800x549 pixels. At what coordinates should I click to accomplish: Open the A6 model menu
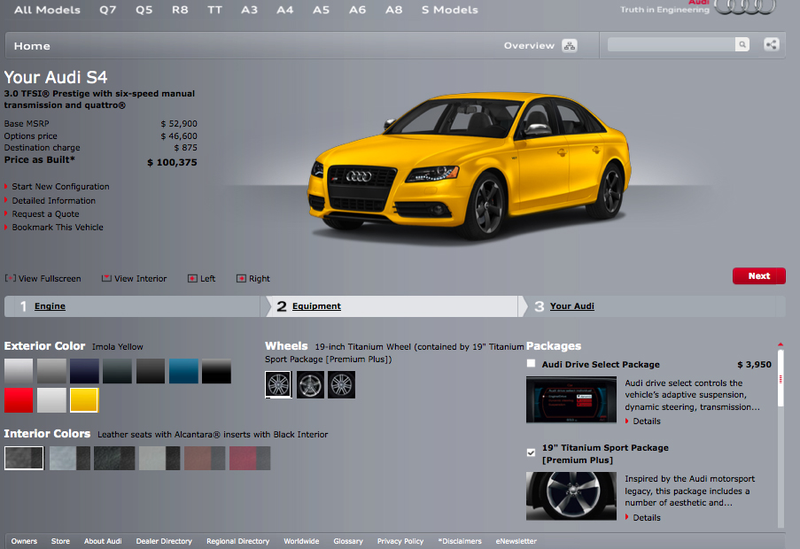(357, 10)
